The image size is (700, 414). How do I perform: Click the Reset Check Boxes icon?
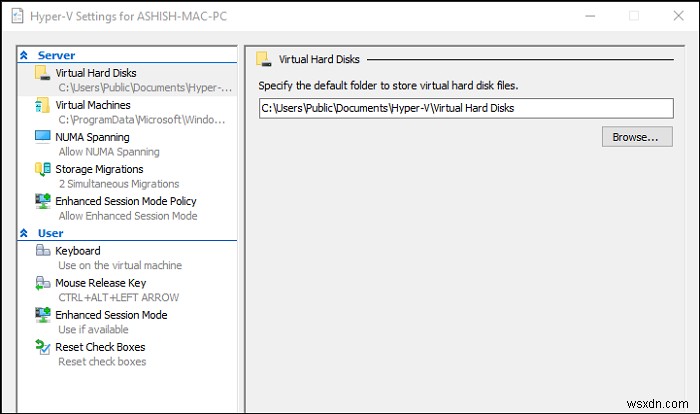coord(42,347)
